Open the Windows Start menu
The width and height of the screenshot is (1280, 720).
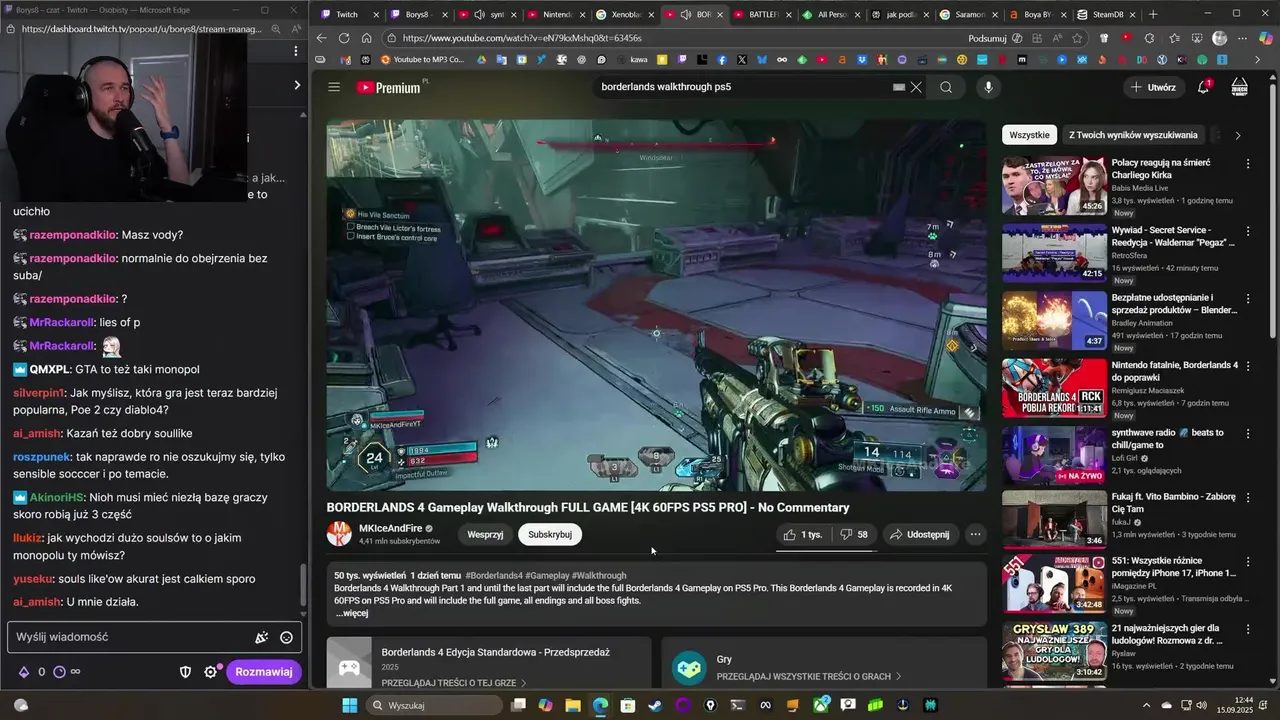point(350,705)
